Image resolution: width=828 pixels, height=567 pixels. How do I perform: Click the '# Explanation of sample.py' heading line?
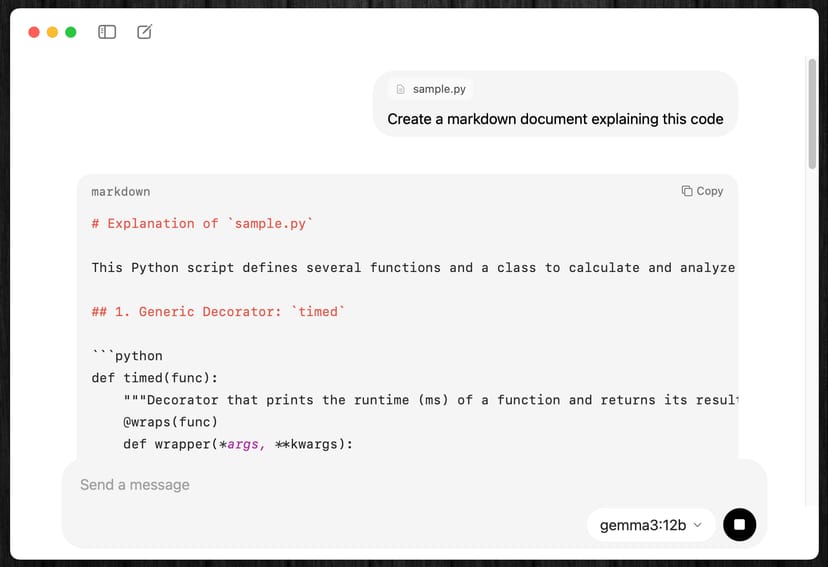coord(202,224)
